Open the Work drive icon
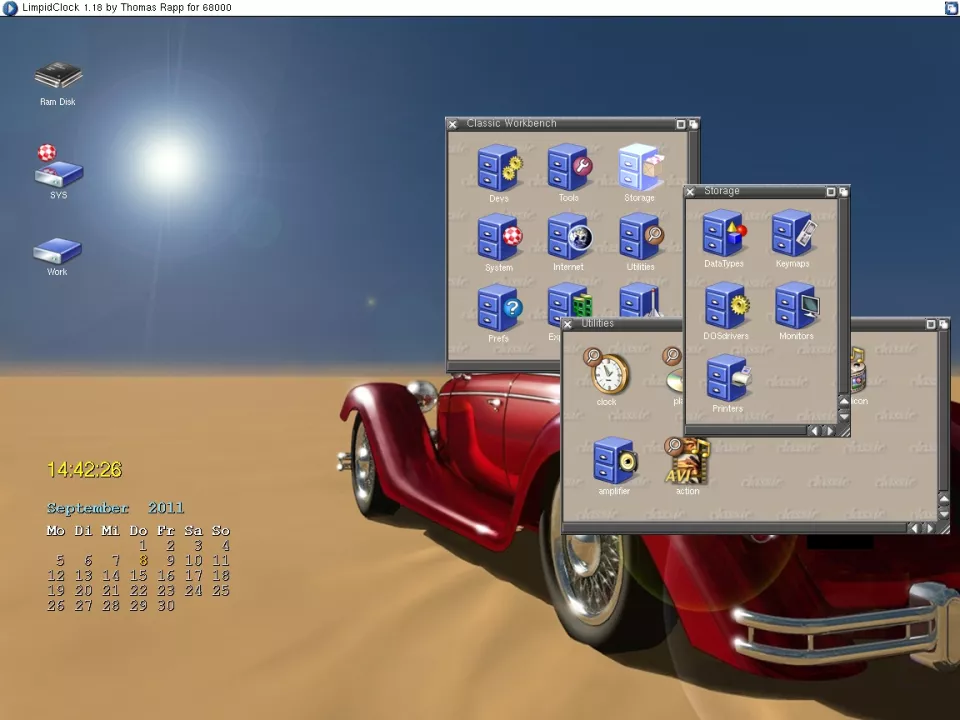 [57, 250]
